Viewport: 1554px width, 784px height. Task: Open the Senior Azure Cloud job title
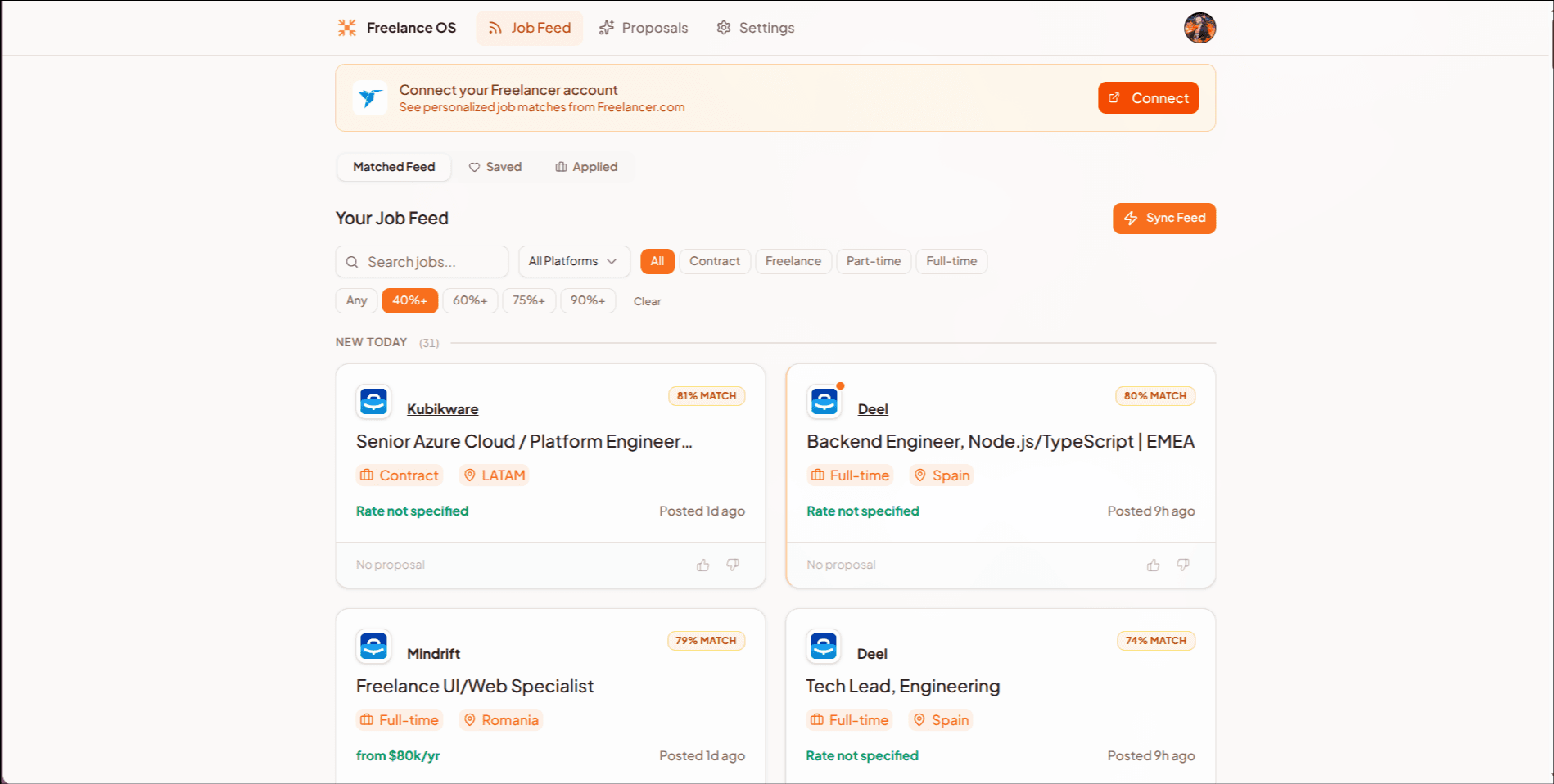[524, 441]
